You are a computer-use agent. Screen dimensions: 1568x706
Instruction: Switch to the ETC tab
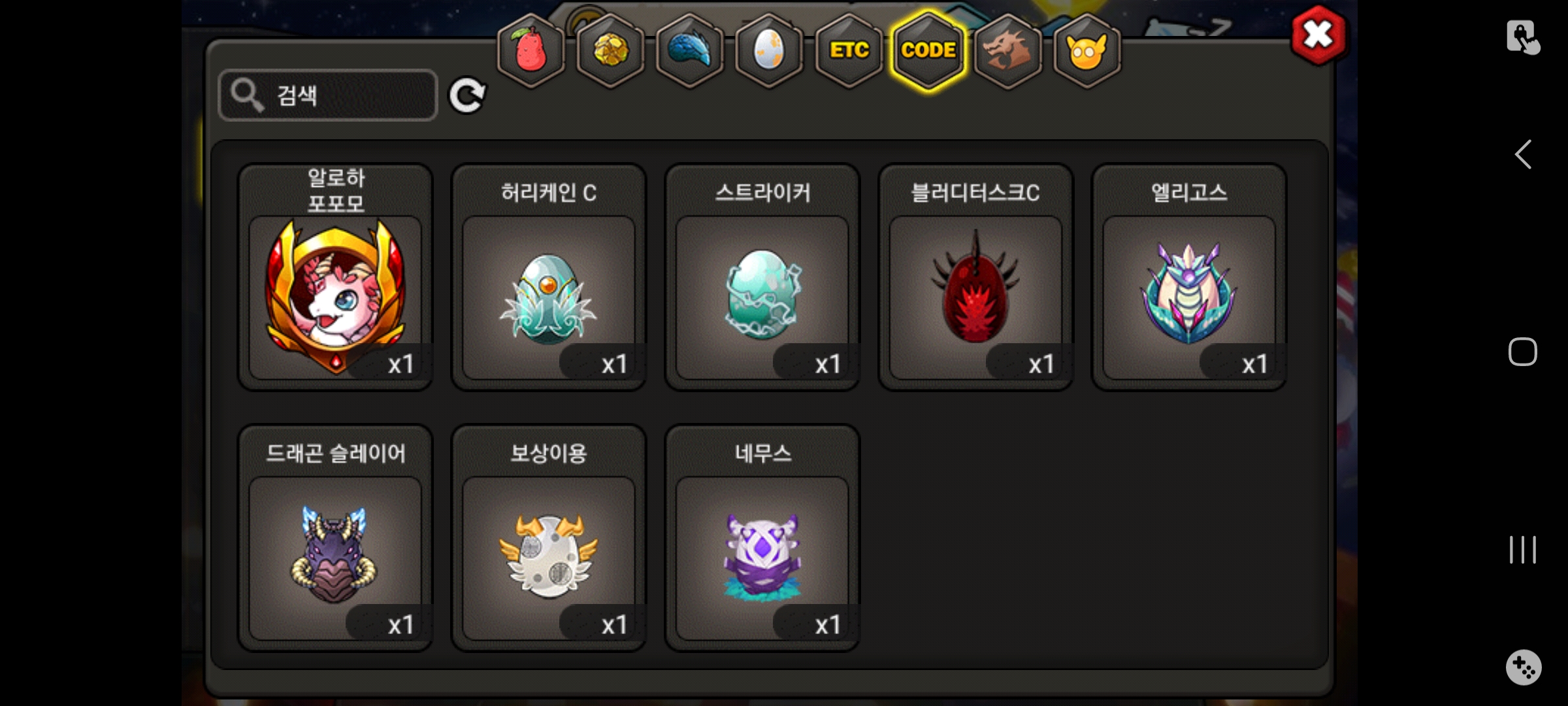(849, 50)
